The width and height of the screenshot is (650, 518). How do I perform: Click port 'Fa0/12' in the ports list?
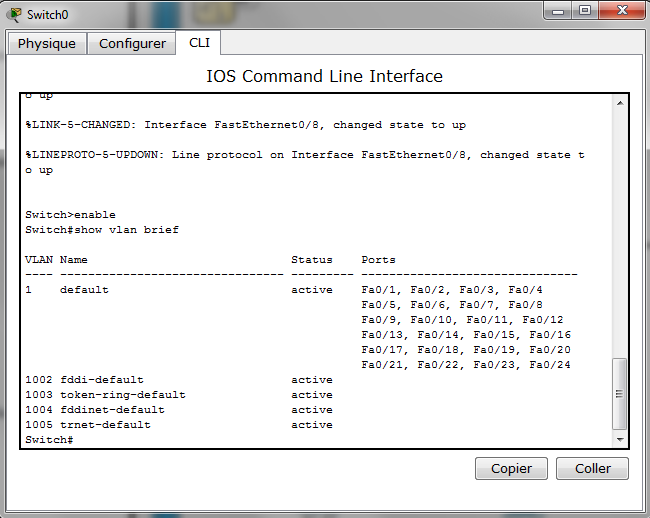pos(543,320)
